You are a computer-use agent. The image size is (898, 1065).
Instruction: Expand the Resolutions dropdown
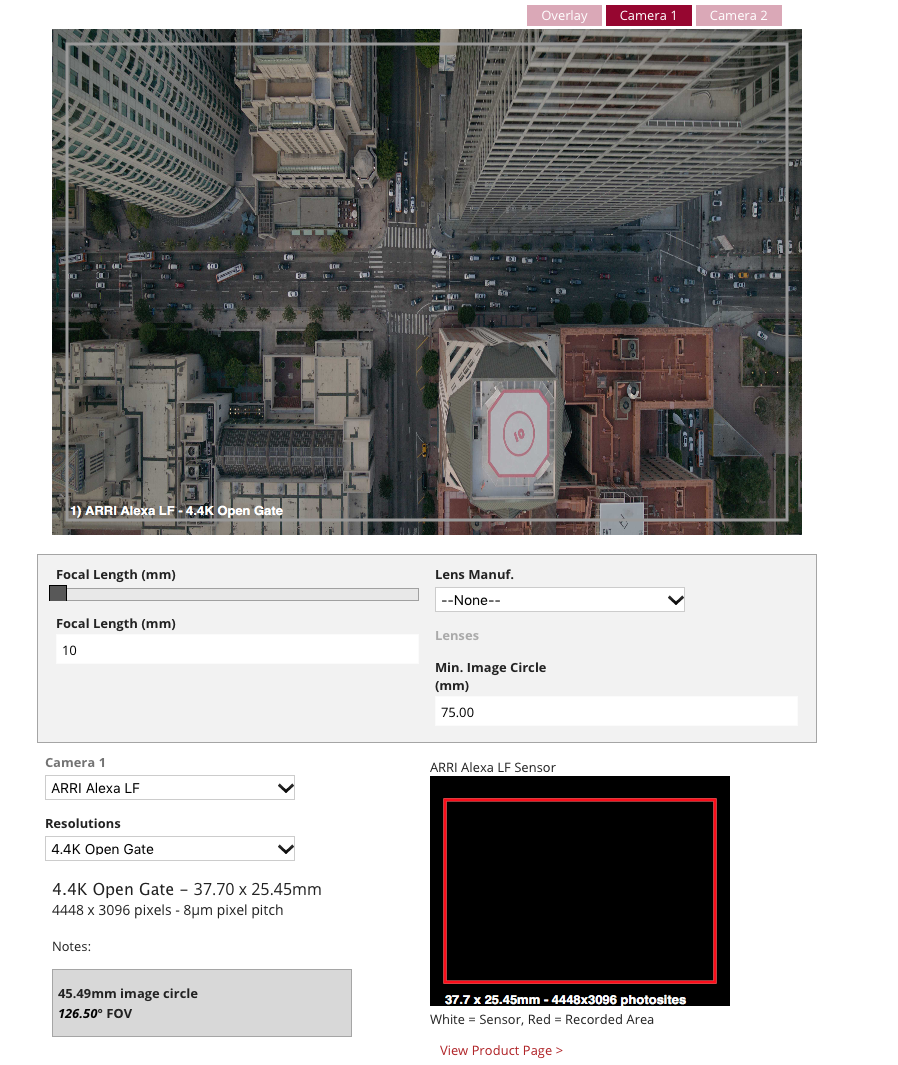[169, 848]
